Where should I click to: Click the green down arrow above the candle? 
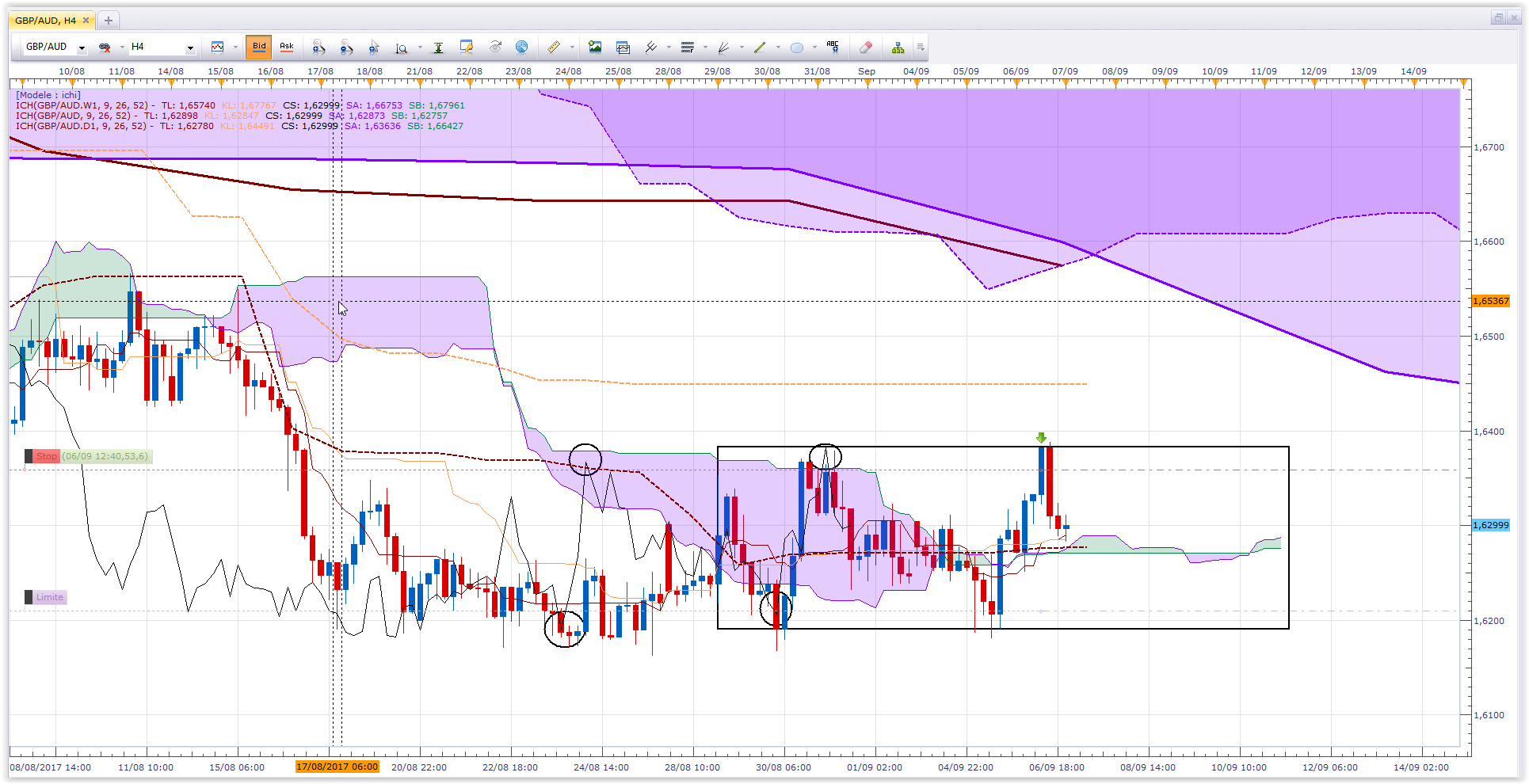pos(1042,438)
